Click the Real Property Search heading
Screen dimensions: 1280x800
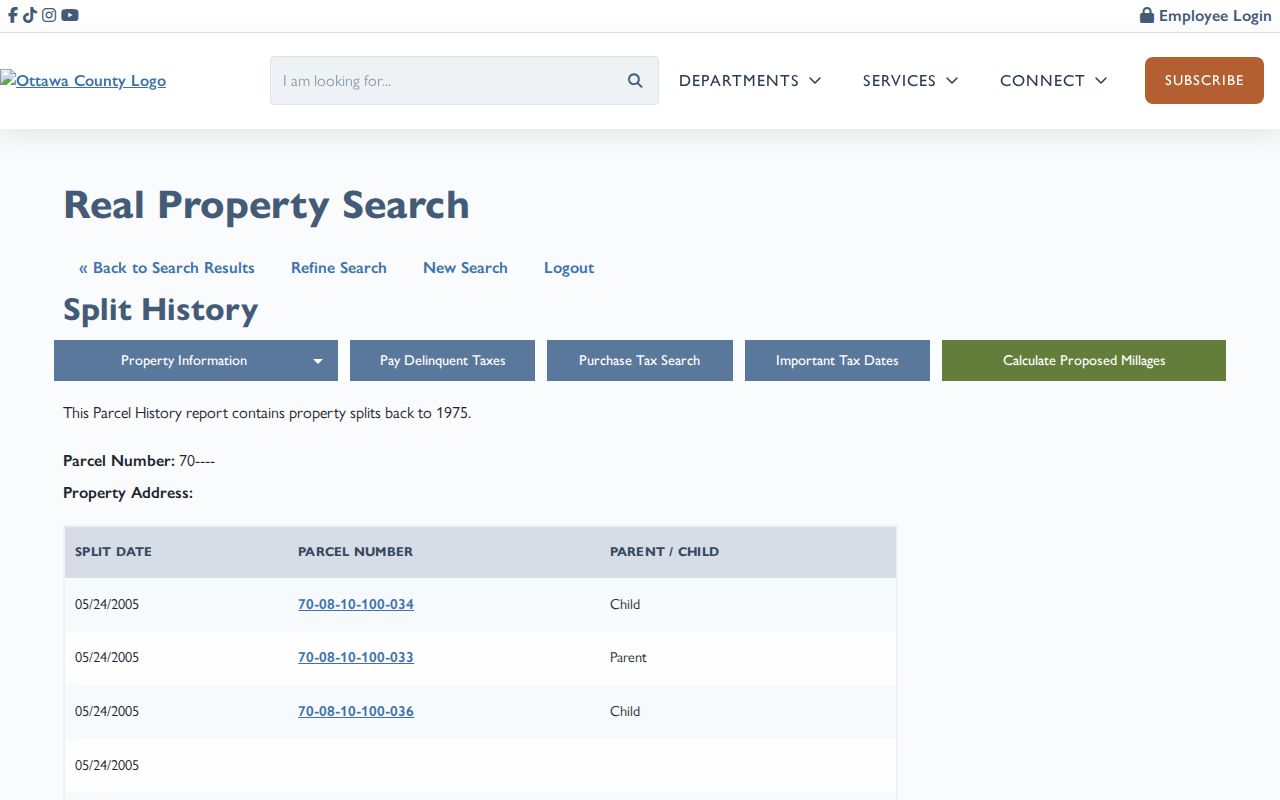tap(266, 205)
